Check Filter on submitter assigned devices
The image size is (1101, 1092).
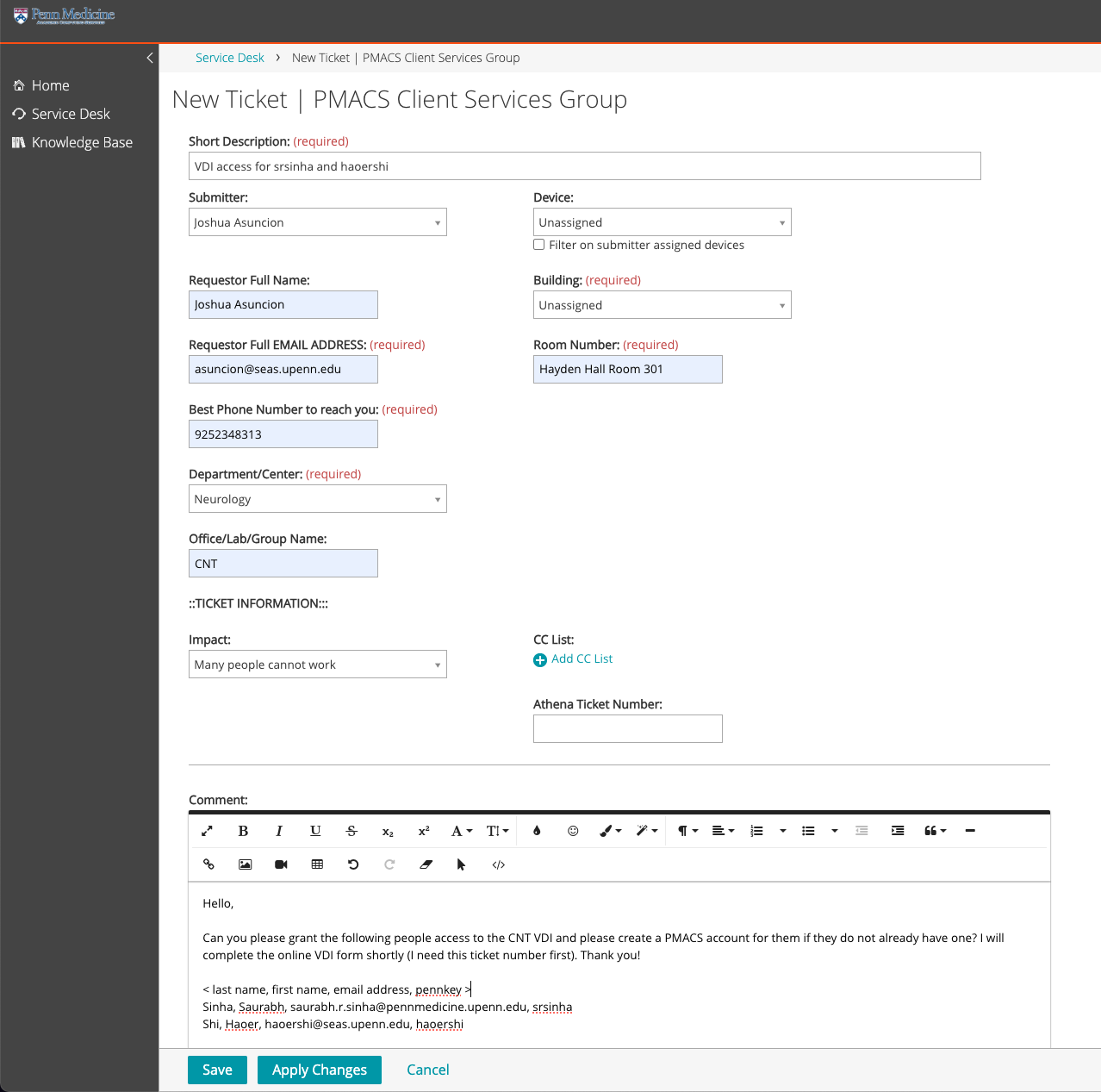click(539, 245)
